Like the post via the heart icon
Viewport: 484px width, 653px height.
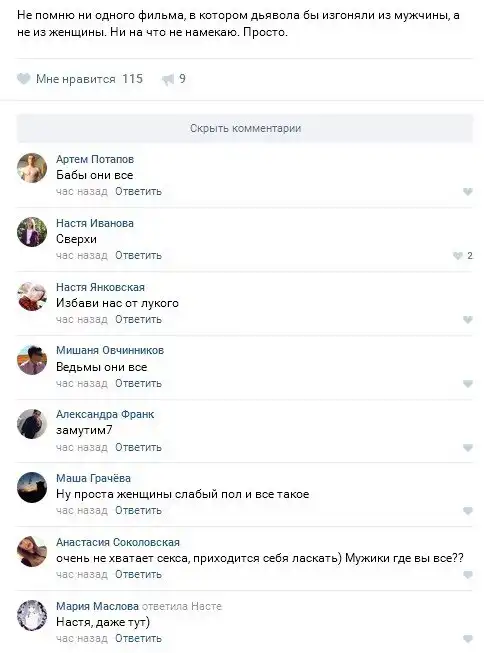click(23, 79)
